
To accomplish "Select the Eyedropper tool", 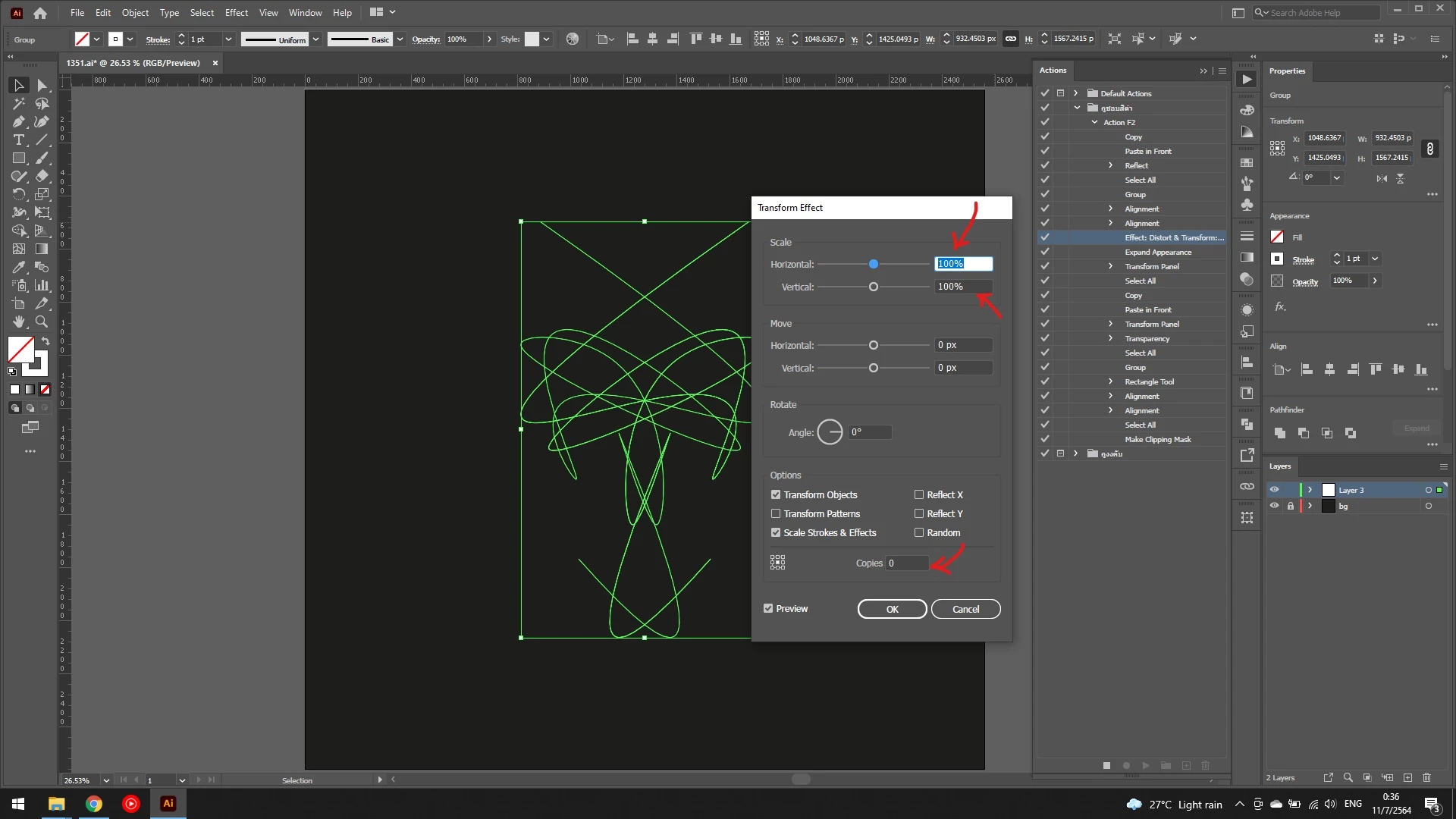I will (x=18, y=267).
